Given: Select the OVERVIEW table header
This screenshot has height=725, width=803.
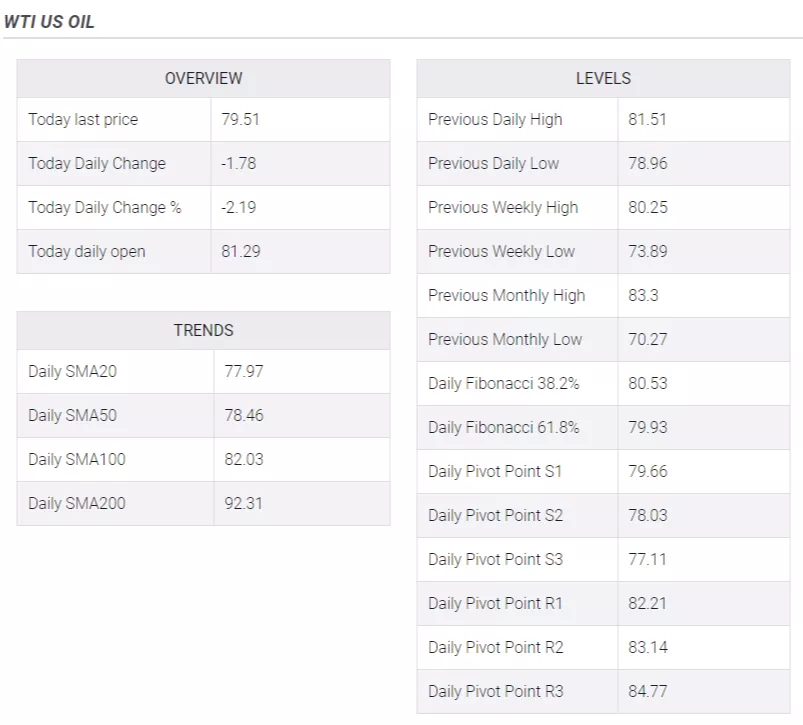Looking at the screenshot, I should click(203, 78).
